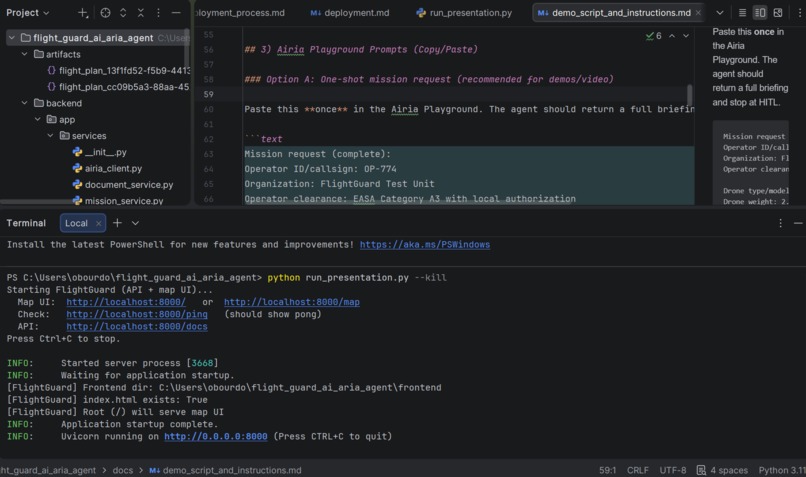Image resolution: width=806 pixels, height=477 pixels.
Task: Click the Expand All icon in Project panel
Action: [x=123, y=13]
